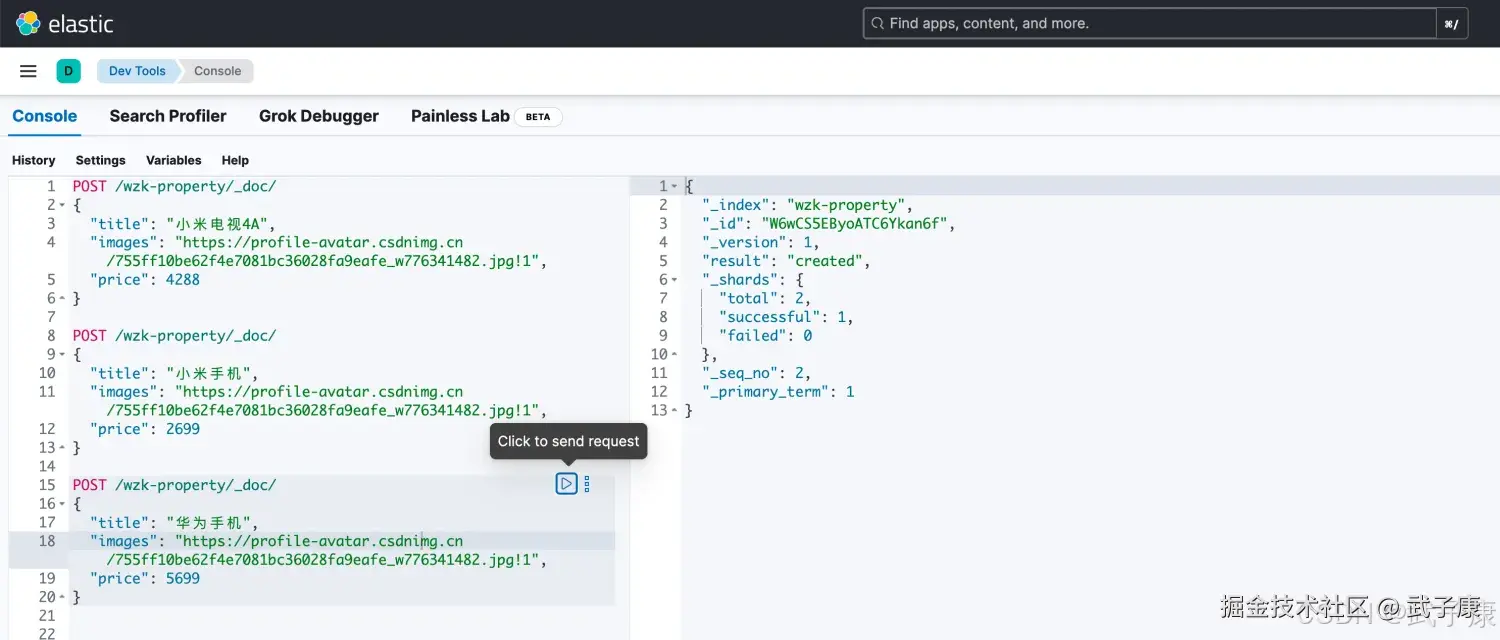Image resolution: width=1500 pixels, height=640 pixels.
Task: Click the BETA badge next to Painless Lab
Action: (538, 116)
